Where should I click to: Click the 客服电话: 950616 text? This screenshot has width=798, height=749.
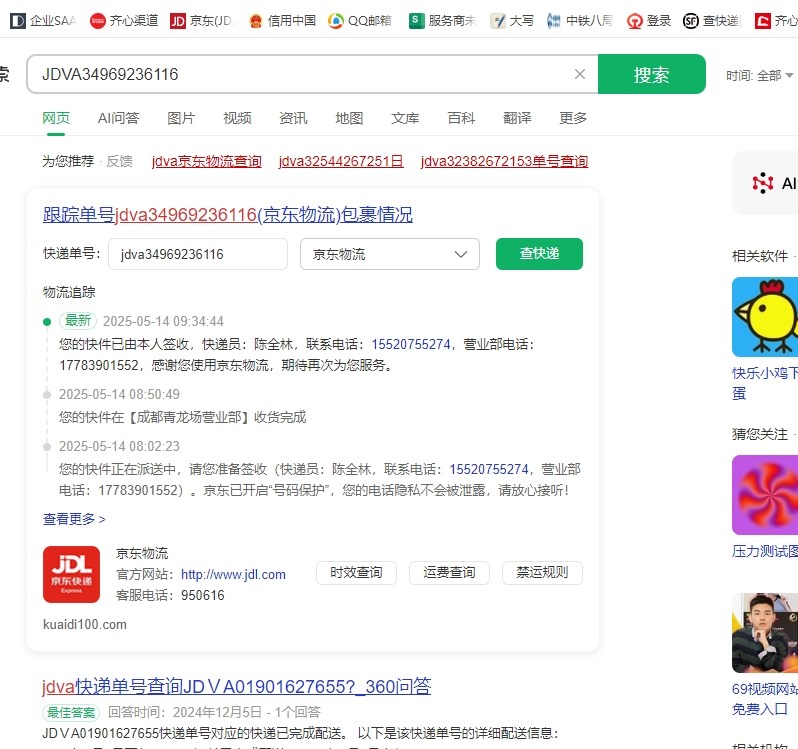point(170,595)
